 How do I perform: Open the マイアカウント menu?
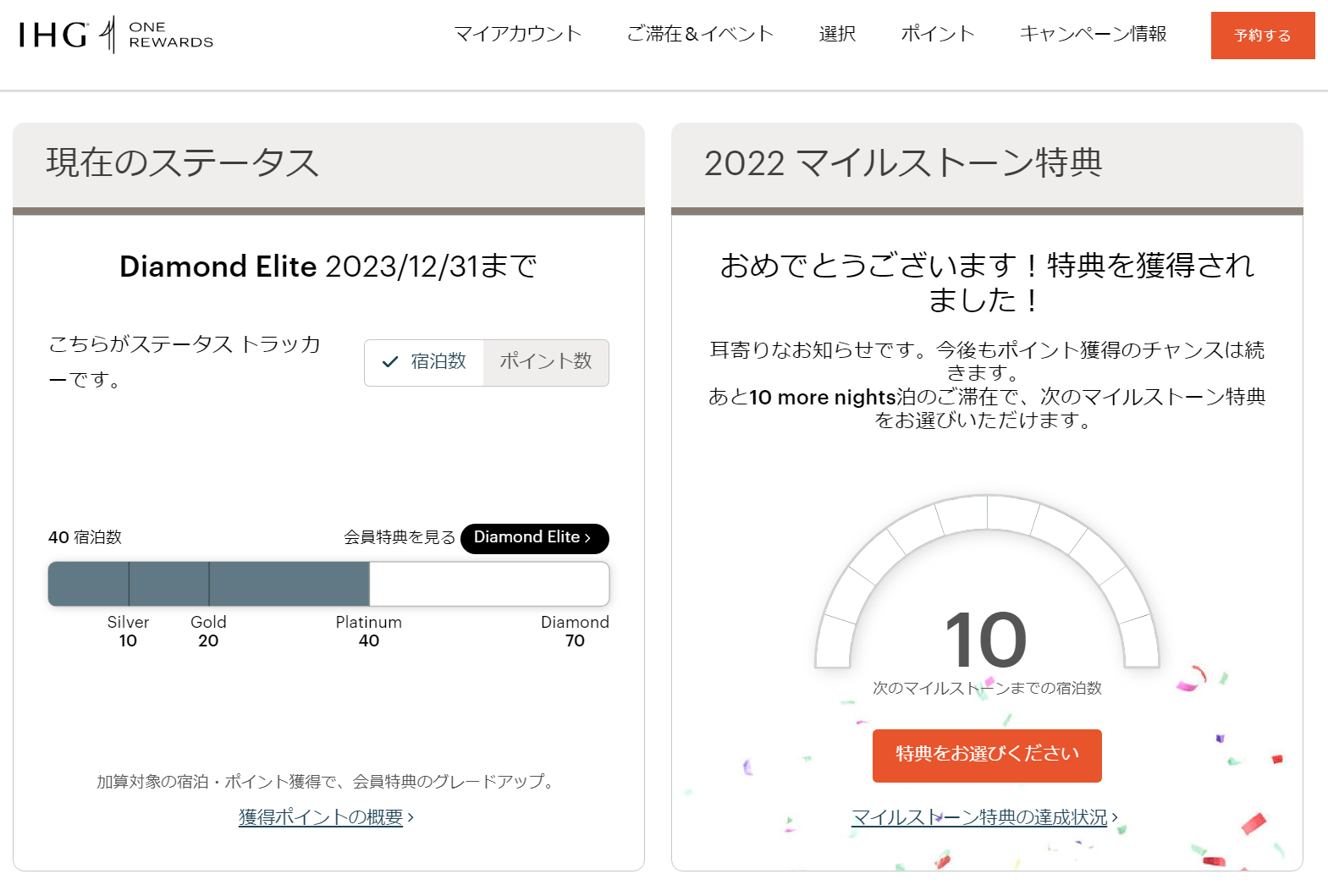coord(518,34)
